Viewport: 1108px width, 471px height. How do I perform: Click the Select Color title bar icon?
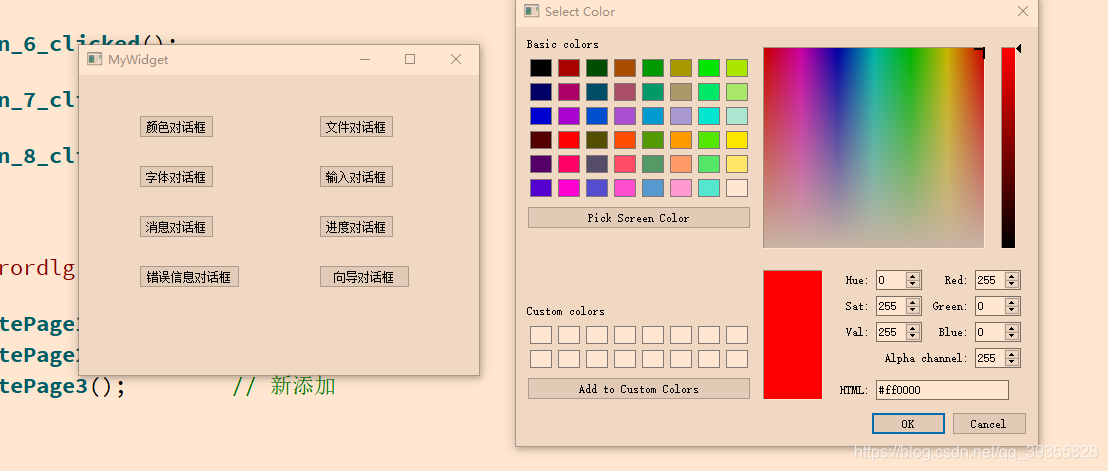[x=531, y=11]
